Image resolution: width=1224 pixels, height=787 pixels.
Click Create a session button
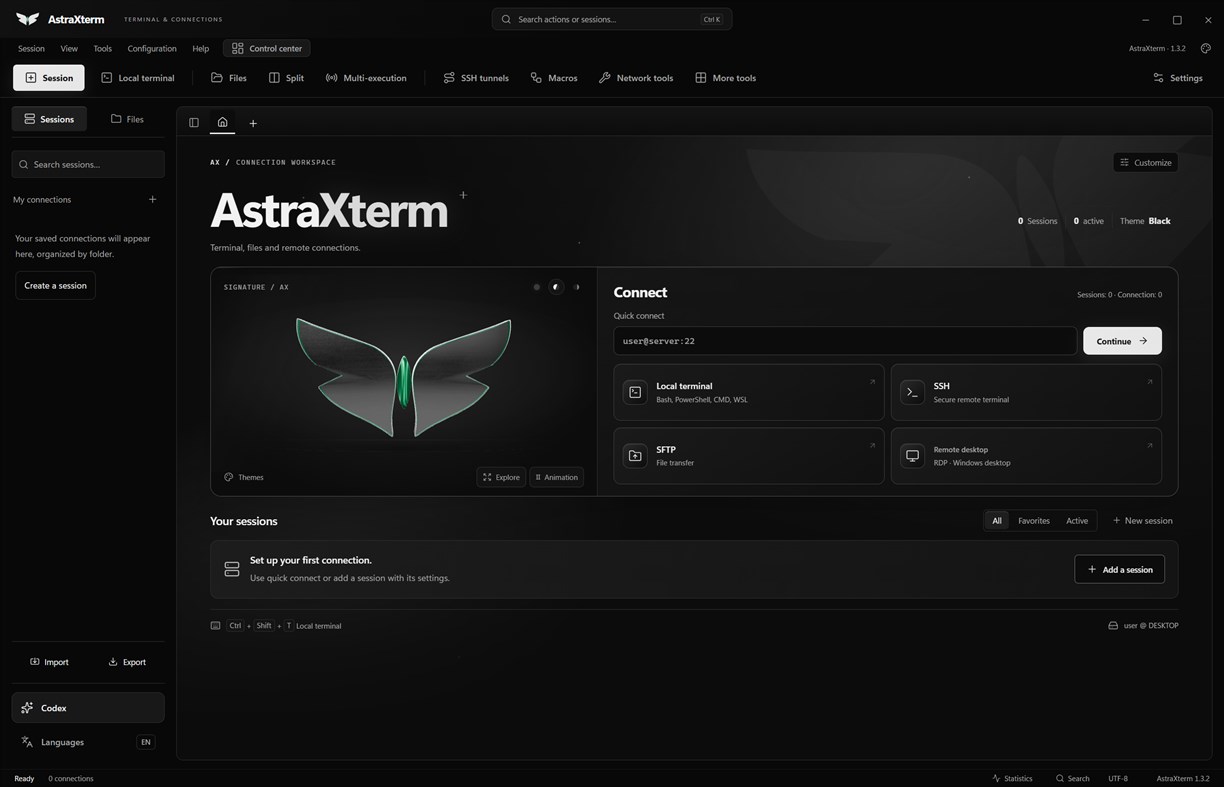point(55,285)
